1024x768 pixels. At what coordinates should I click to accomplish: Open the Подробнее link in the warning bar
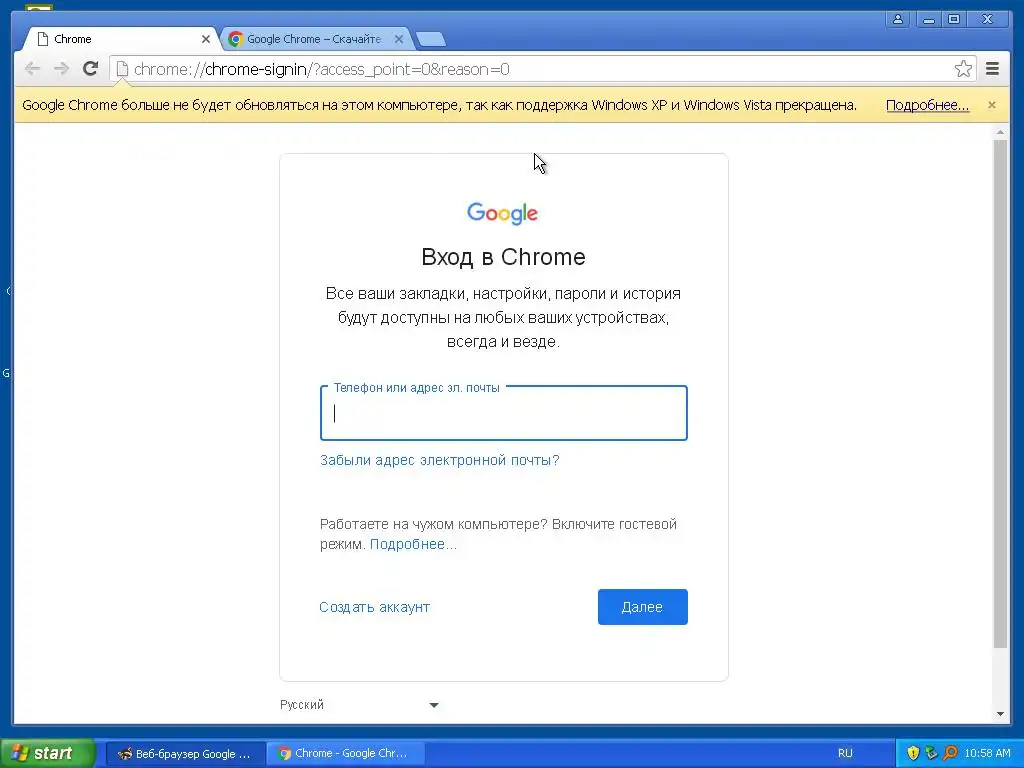point(927,105)
